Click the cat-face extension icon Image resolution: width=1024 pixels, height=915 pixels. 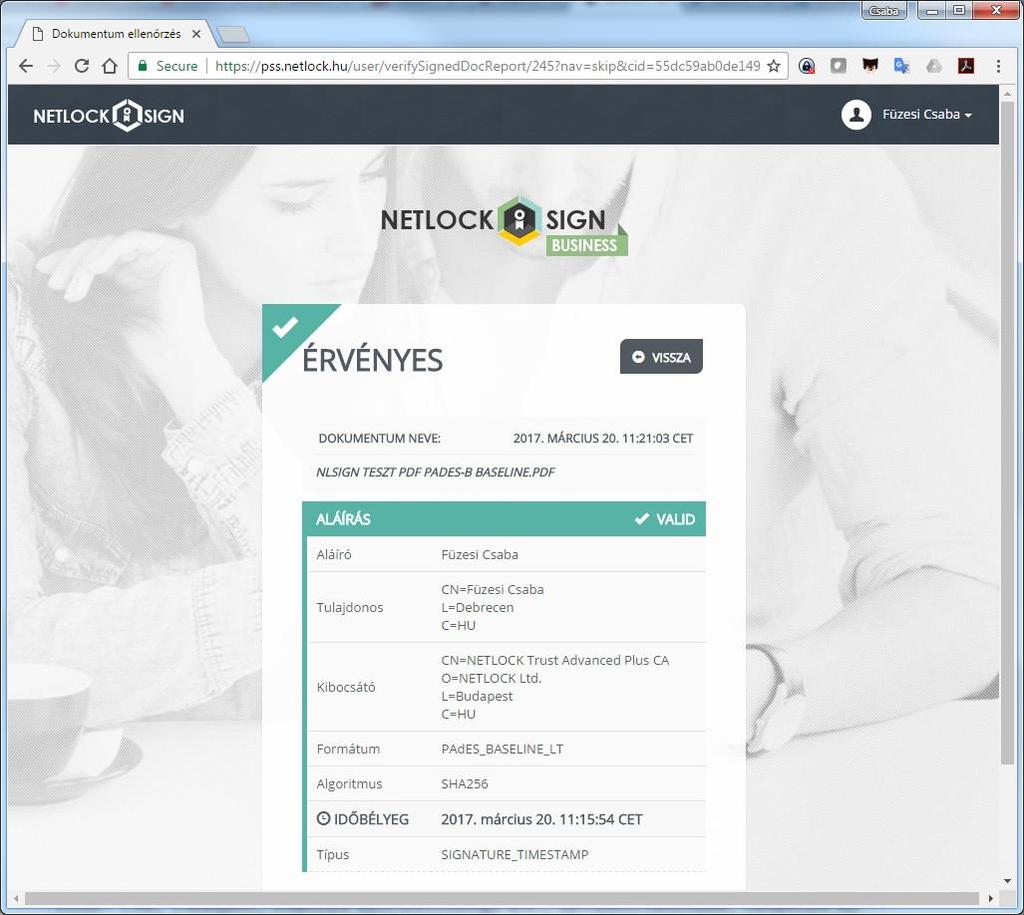(x=870, y=66)
